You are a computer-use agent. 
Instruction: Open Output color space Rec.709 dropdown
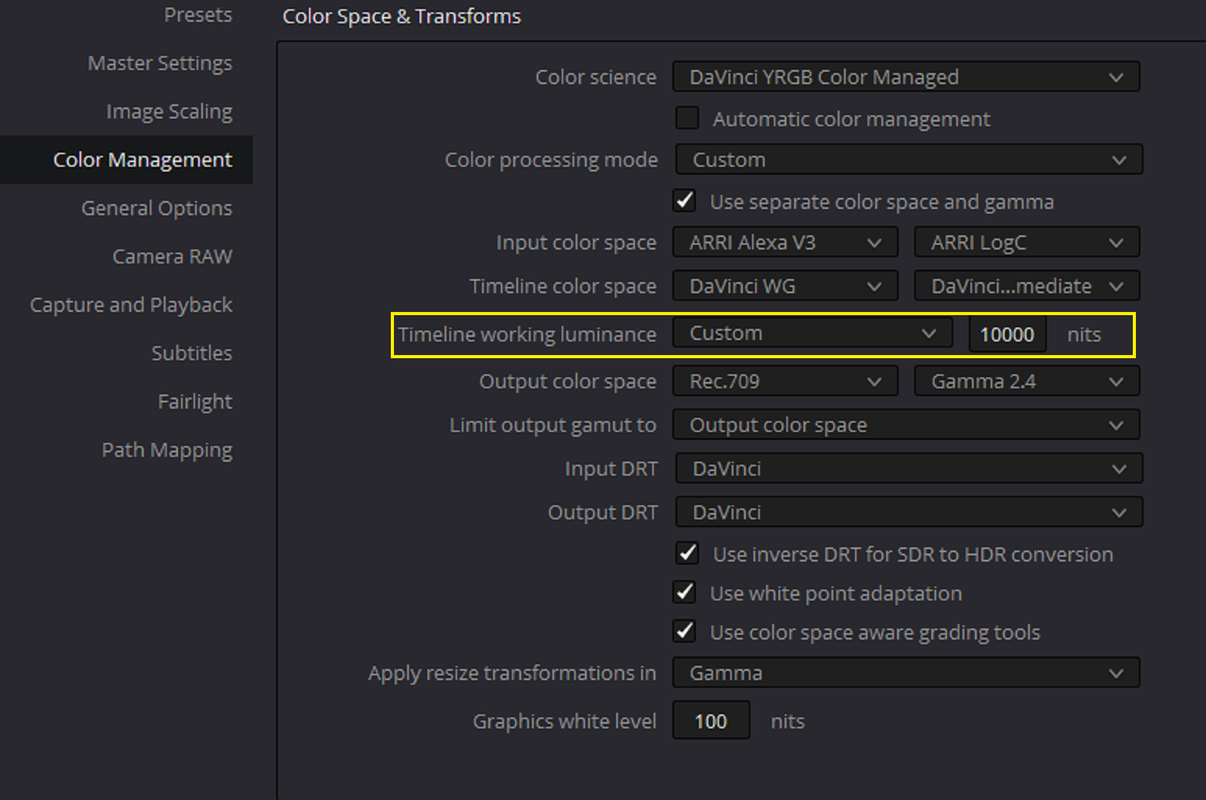(x=785, y=381)
